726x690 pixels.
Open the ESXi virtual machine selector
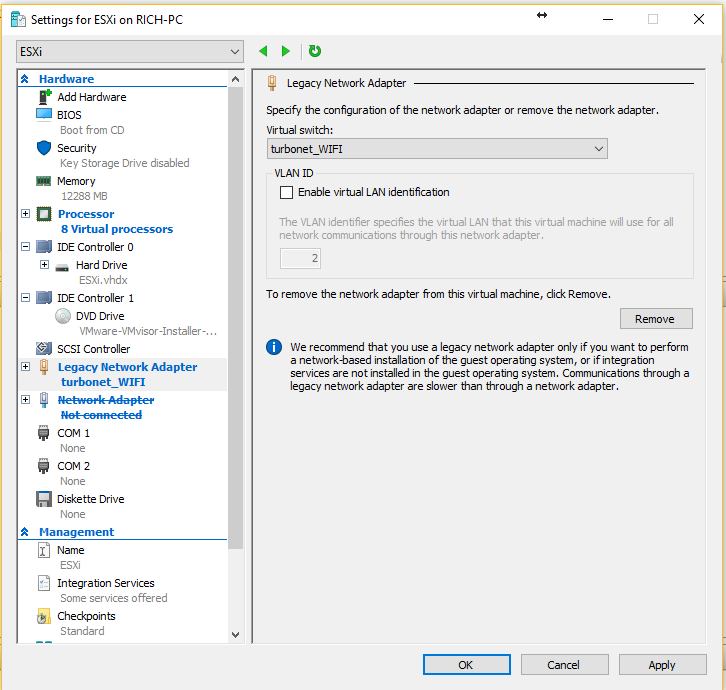tap(130, 51)
